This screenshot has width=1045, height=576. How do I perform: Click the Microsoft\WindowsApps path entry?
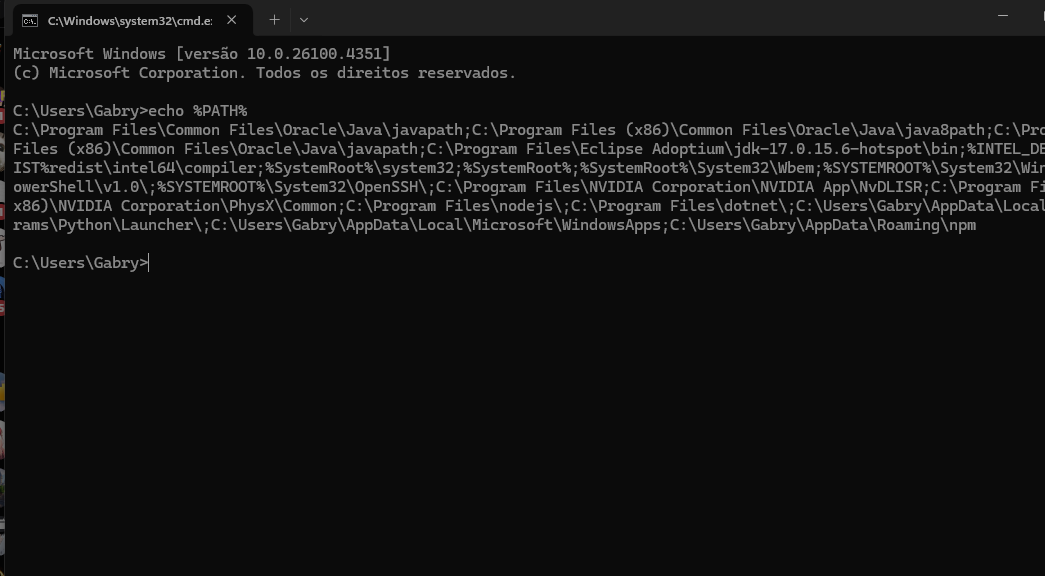pyautogui.click(x=437, y=225)
